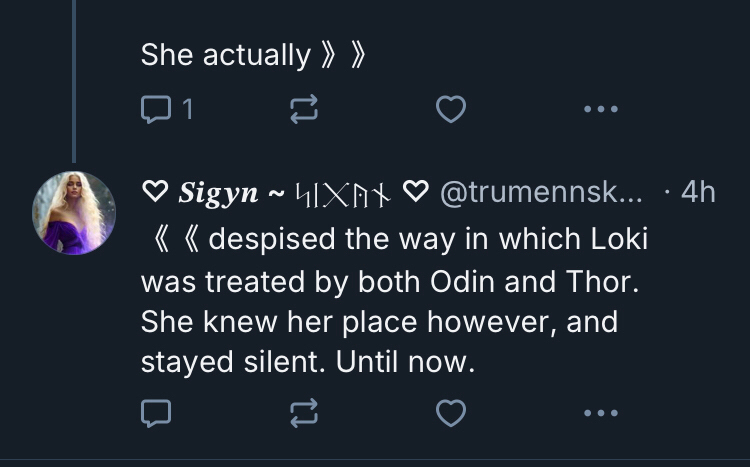This screenshot has height=467, width=750.
Task: Retweet the "She actually" tweet
Action: pyautogui.click(x=302, y=111)
